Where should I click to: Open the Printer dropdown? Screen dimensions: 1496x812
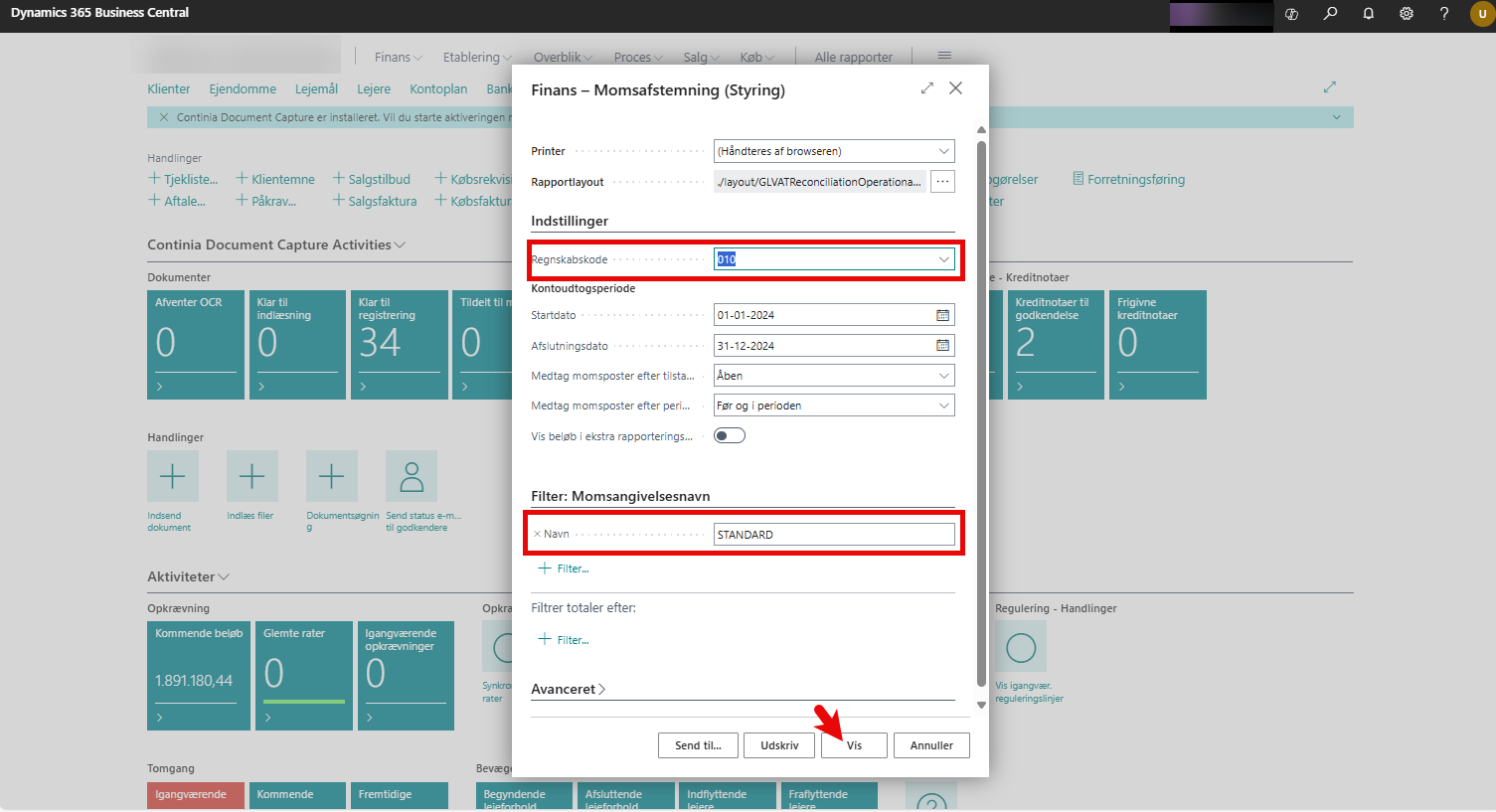tap(943, 151)
